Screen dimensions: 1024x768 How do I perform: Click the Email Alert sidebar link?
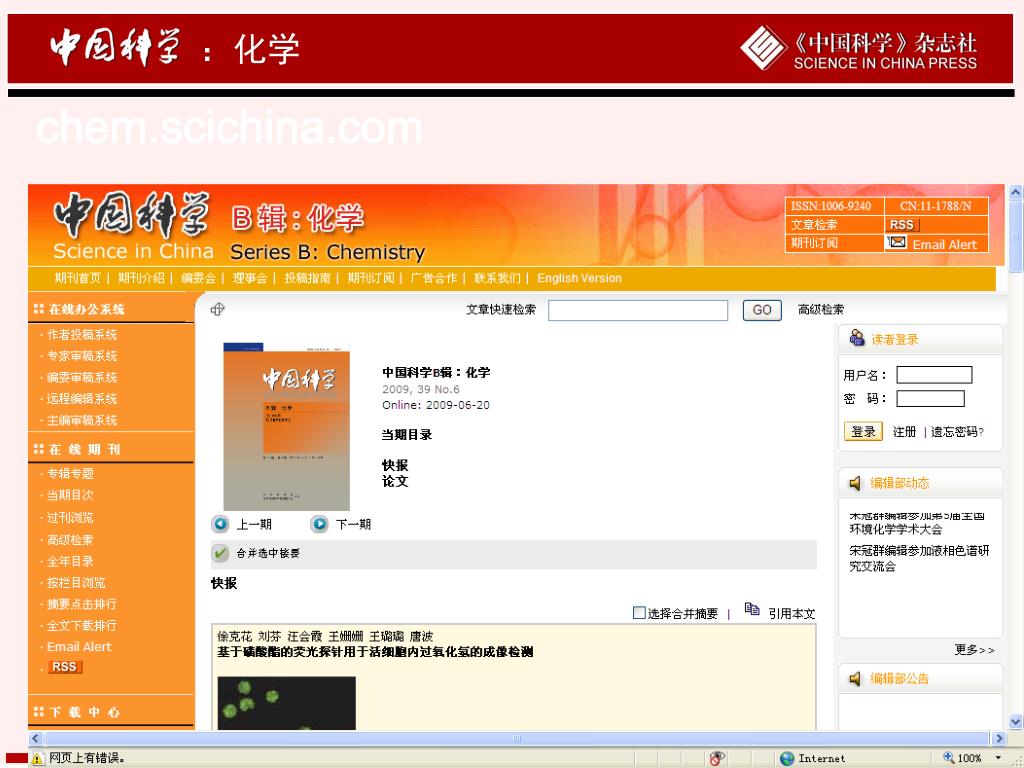(79, 647)
